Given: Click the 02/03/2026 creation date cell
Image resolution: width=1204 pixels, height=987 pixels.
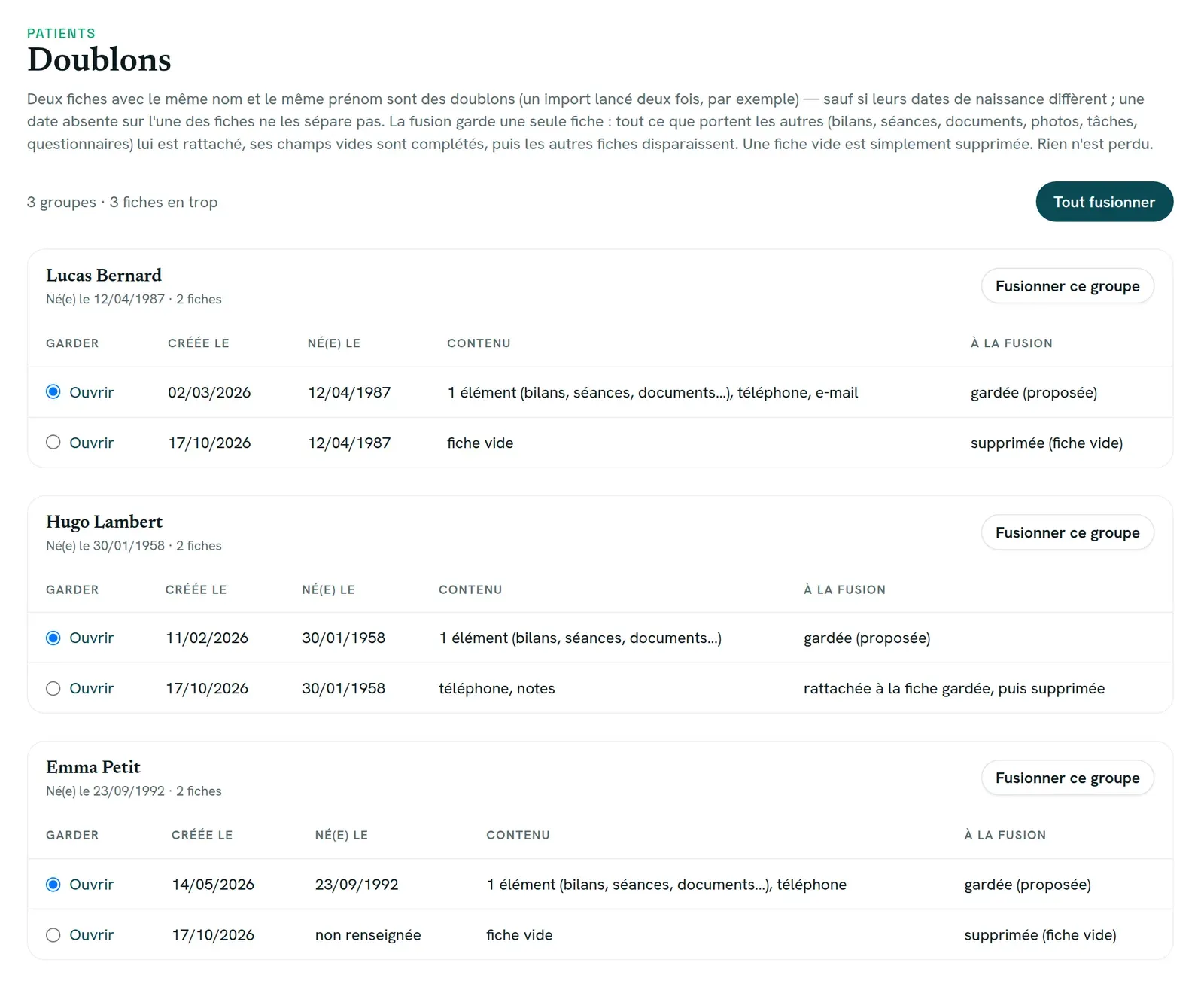Looking at the screenshot, I should (x=209, y=392).
